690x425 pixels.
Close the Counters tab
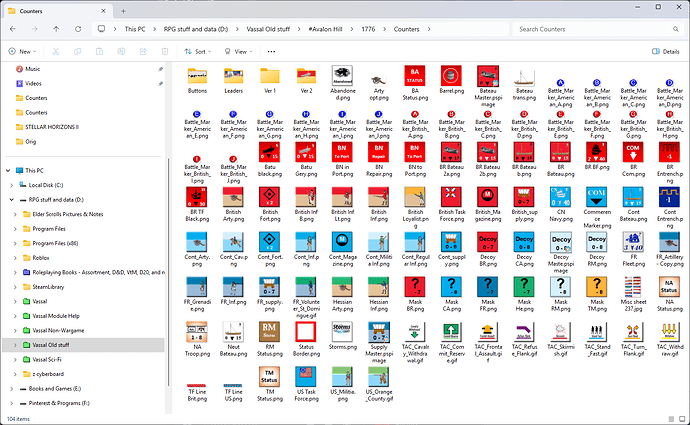(103, 11)
